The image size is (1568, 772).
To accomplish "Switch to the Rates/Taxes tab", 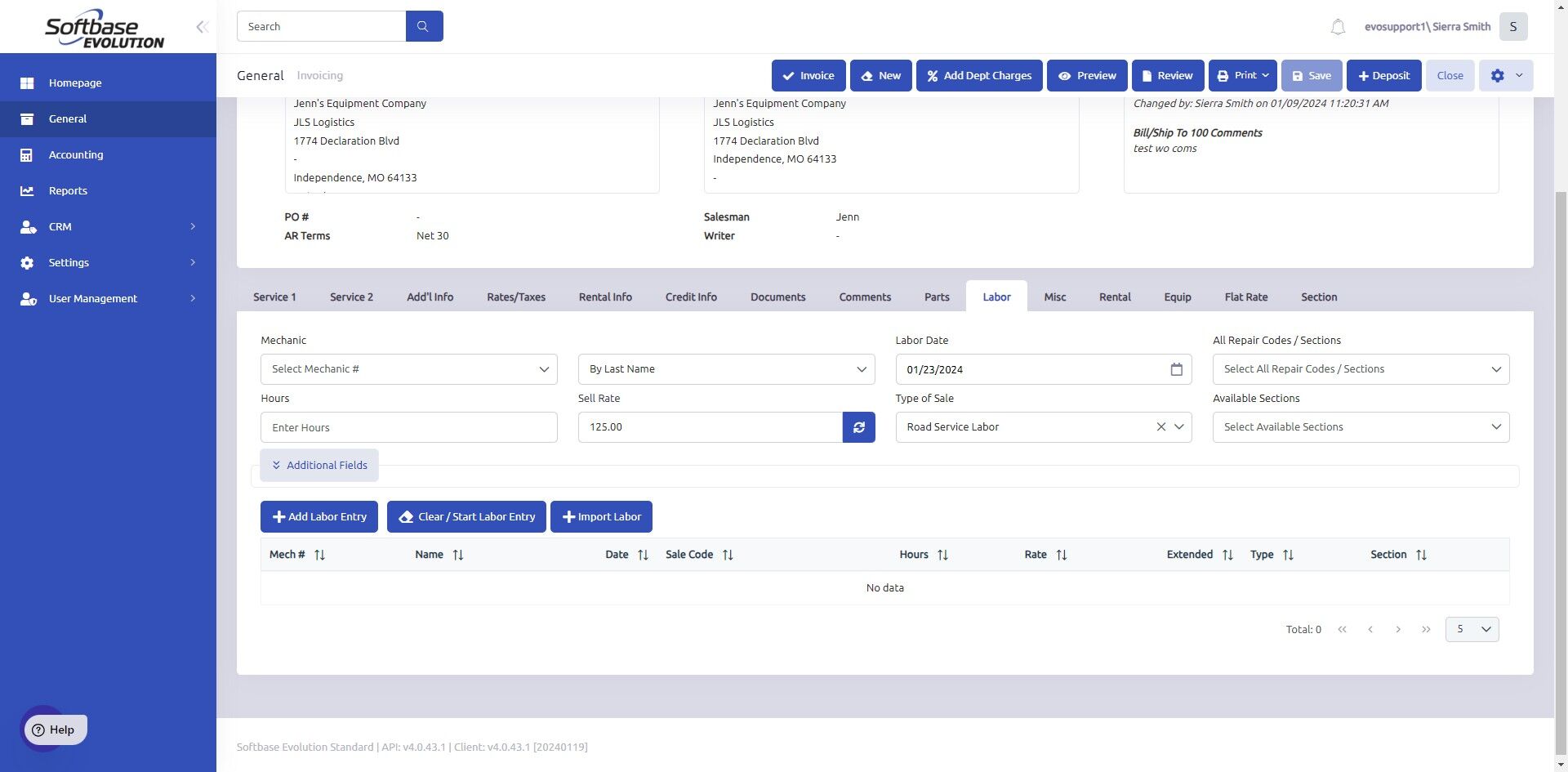I will 516,297.
